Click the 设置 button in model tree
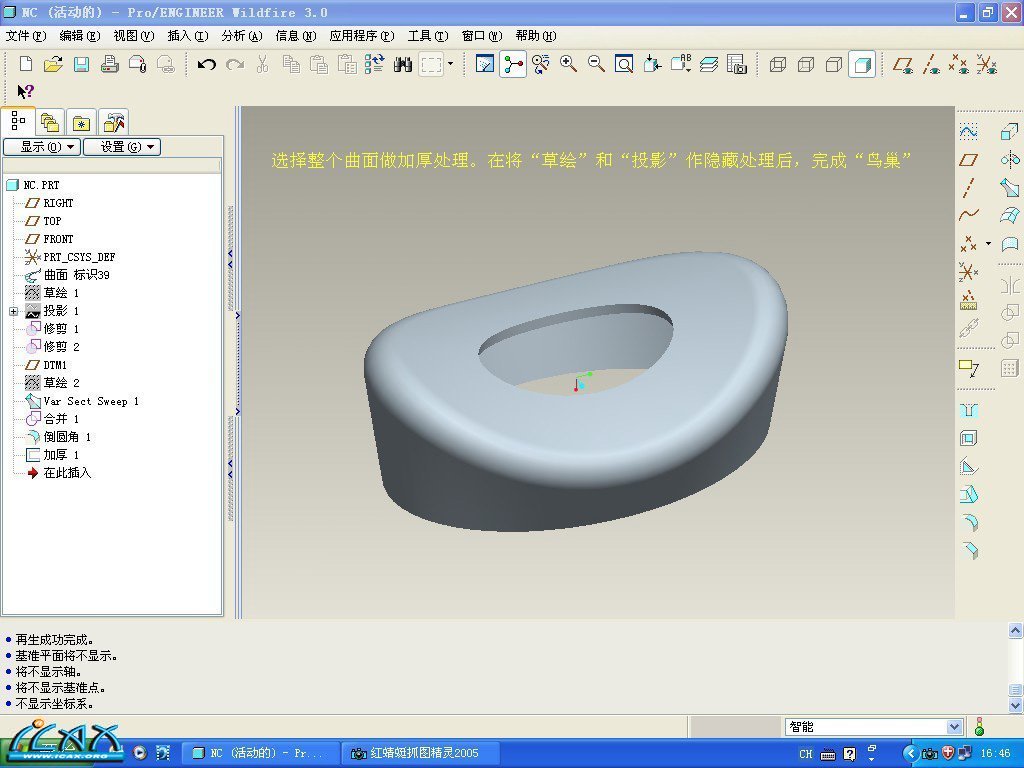This screenshot has width=1024, height=768. [121, 147]
